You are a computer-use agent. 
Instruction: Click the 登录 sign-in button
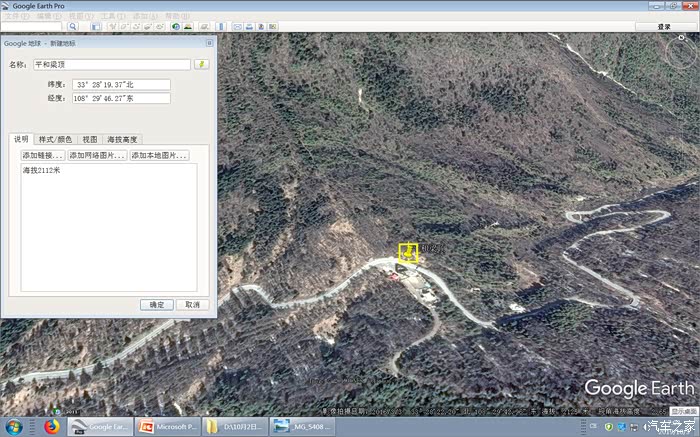(x=664, y=27)
